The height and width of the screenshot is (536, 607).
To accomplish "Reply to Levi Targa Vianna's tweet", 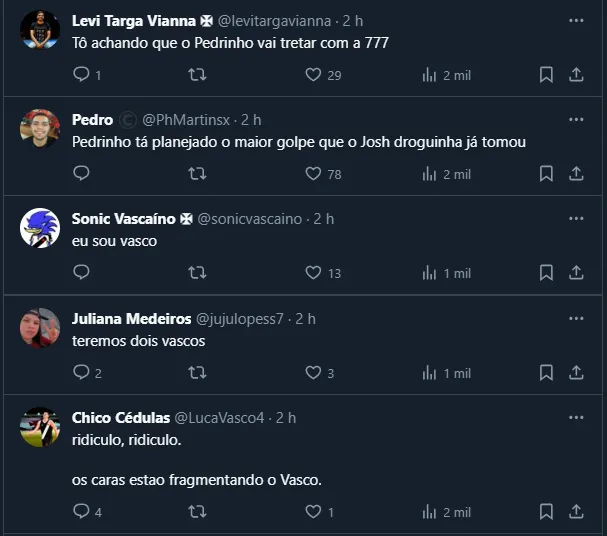I will pyautogui.click(x=82, y=75).
